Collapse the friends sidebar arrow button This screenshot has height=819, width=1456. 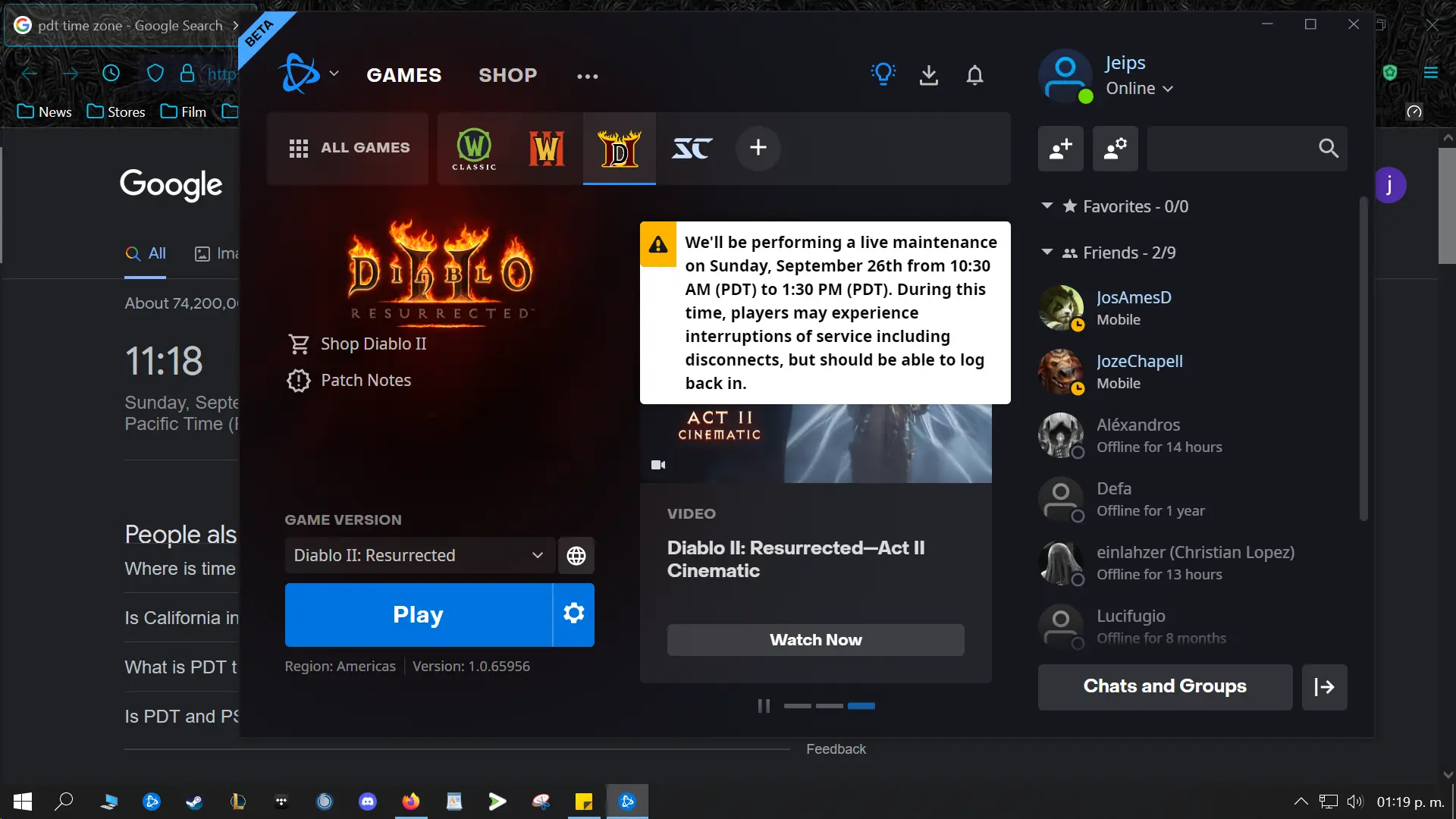1324,687
